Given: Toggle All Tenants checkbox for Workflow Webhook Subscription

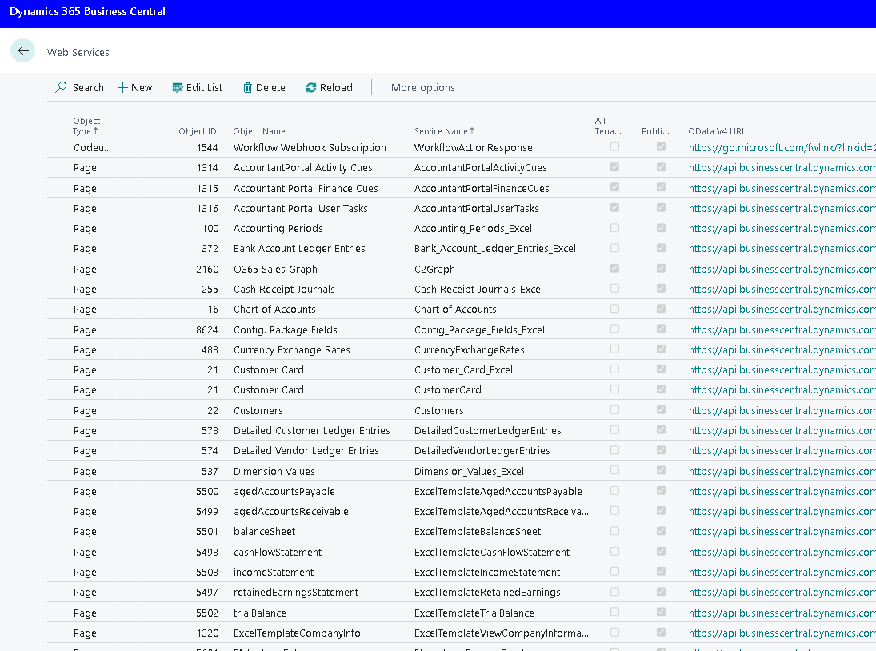Looking at the screenshot, I should pos(614,147).
